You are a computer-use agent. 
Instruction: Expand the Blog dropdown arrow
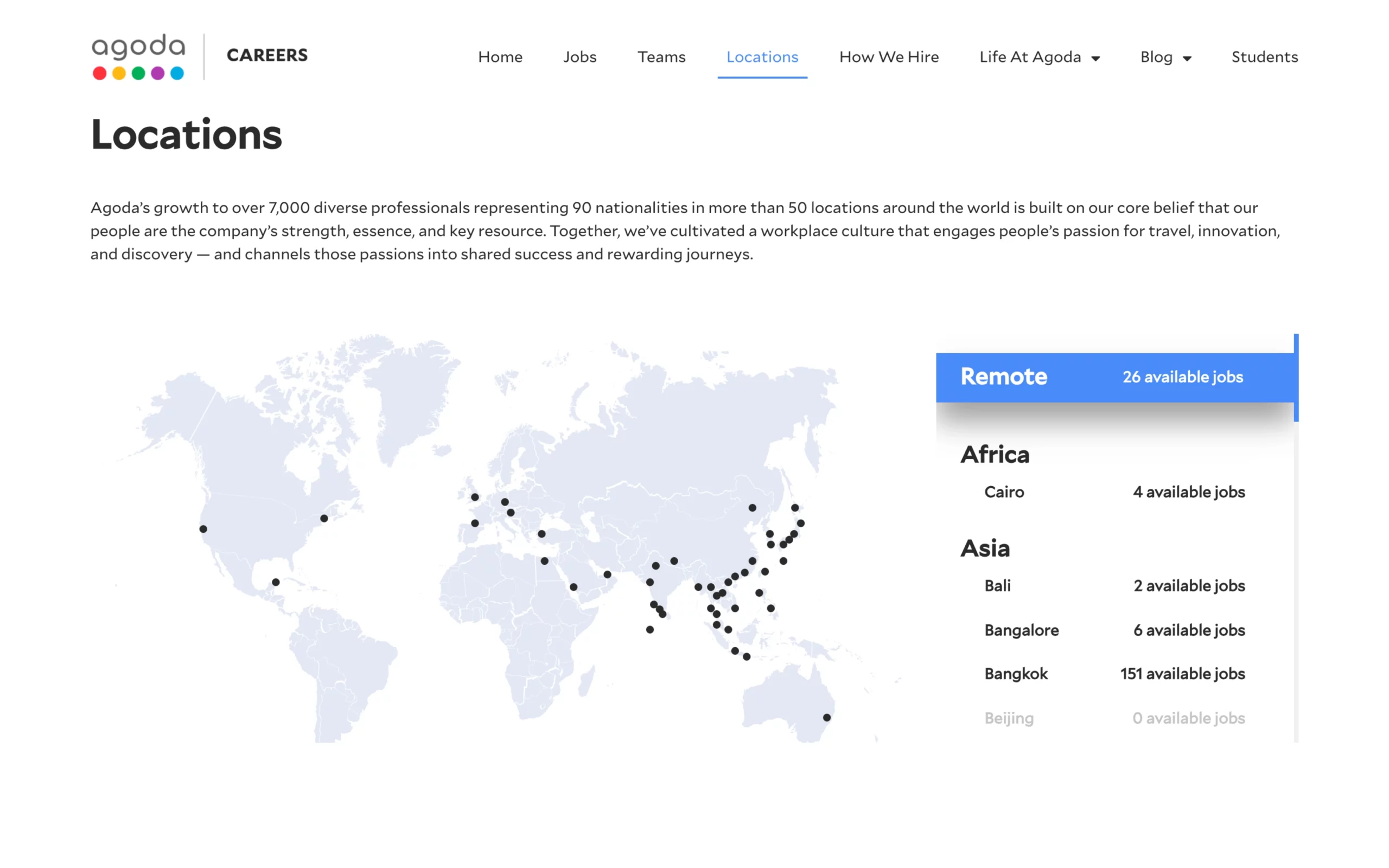(x=1187, y=58)
